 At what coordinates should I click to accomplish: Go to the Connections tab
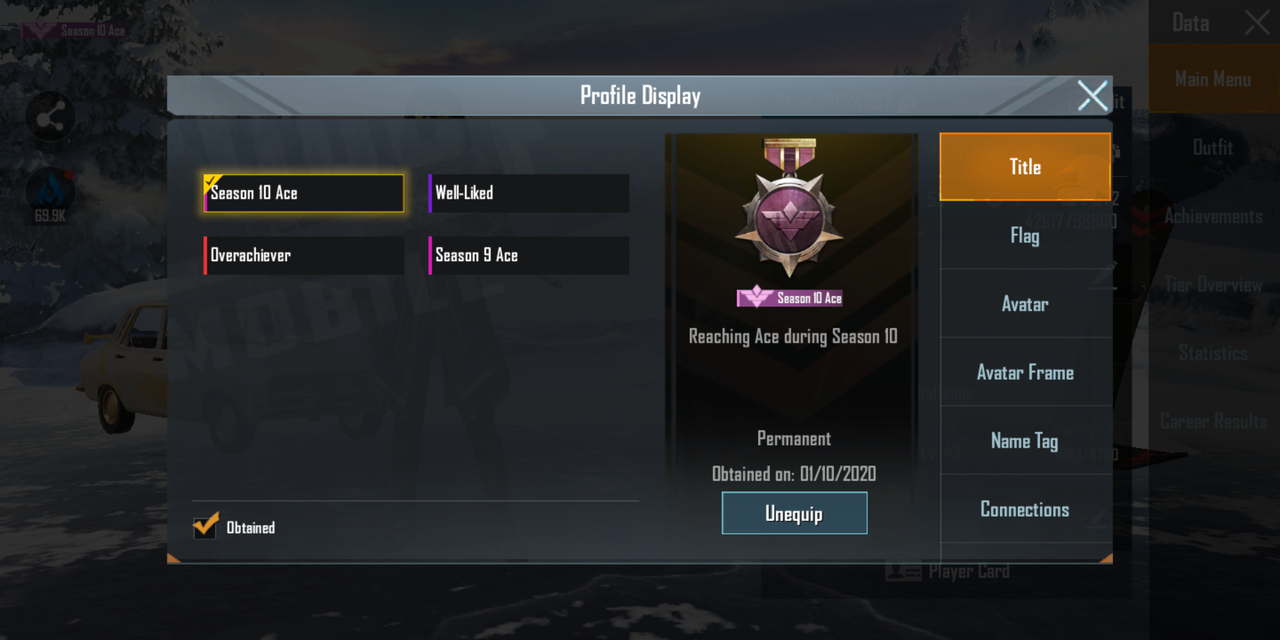pyautogui.click(x=1025, y=510)
